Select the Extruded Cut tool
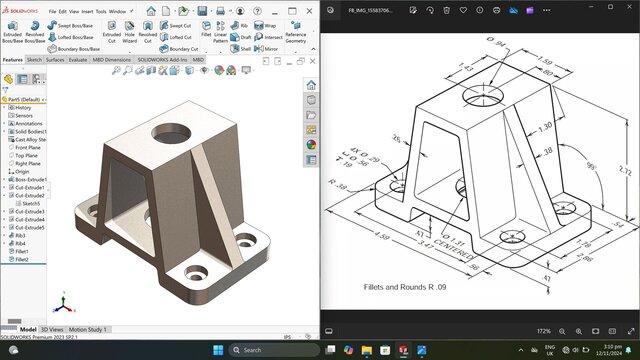Viewport: 640px width, 360px height. (111, 31)
